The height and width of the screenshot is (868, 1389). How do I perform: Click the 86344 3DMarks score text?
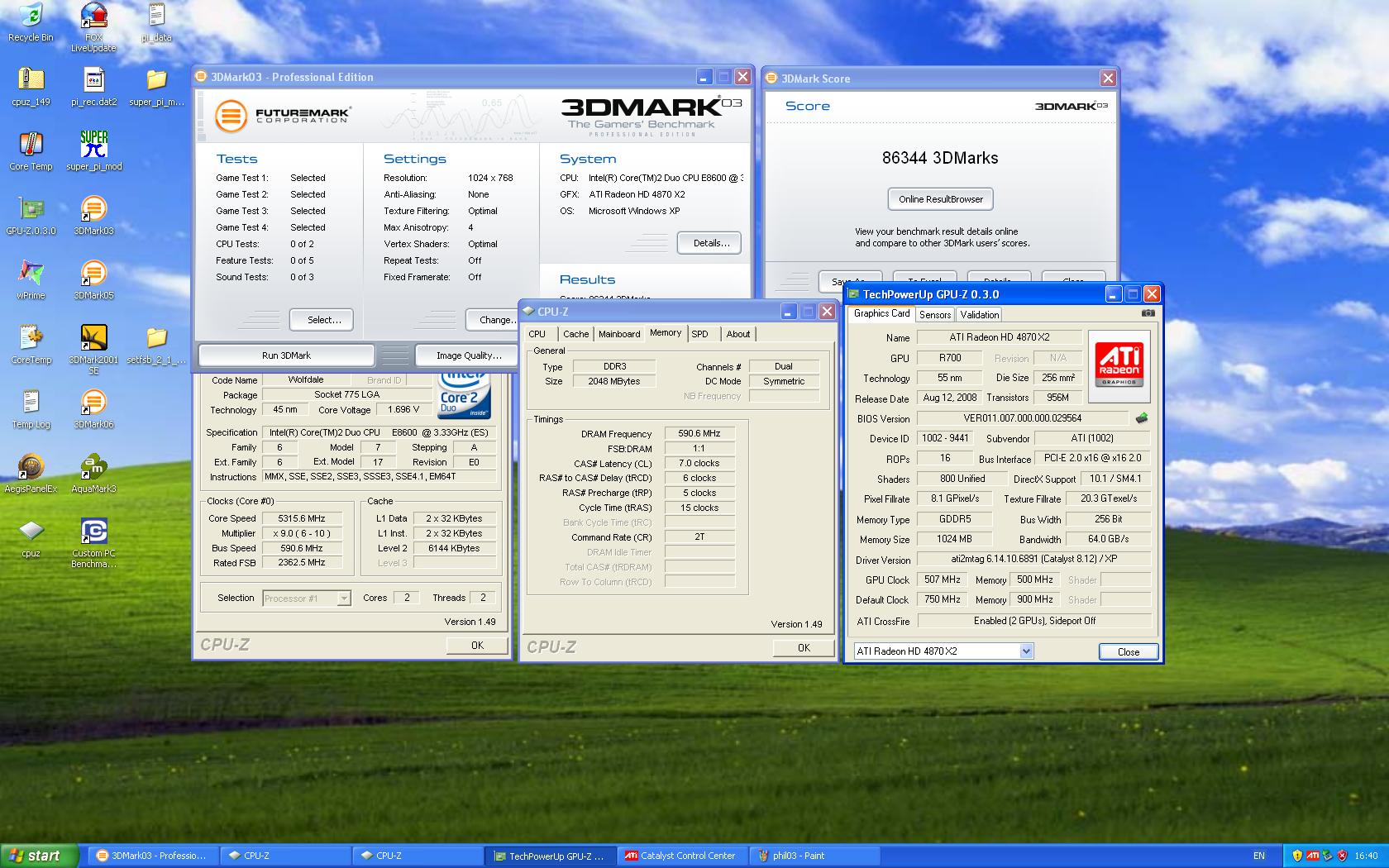(940, 158)
